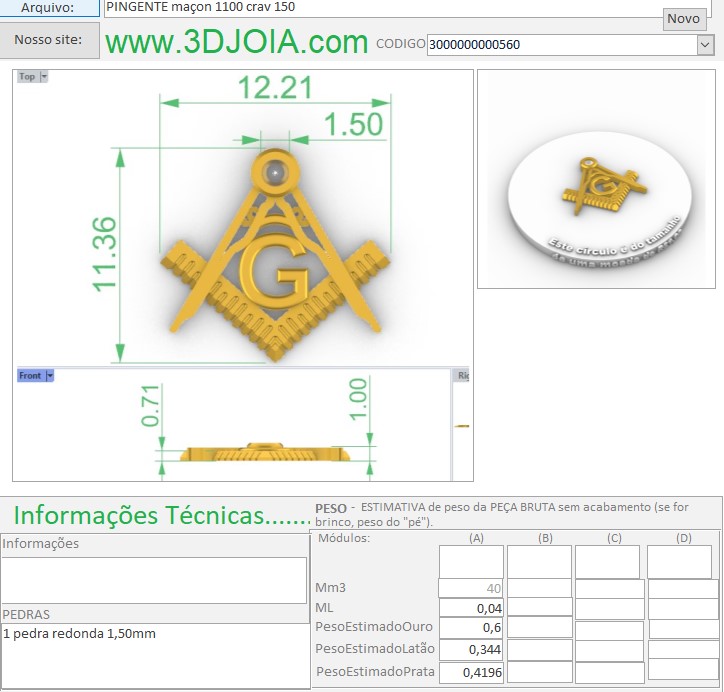Viewport: 724px width, 692px height.
Task: Click the pendant side profile in Front view
Action: click(x=255, y=453)
